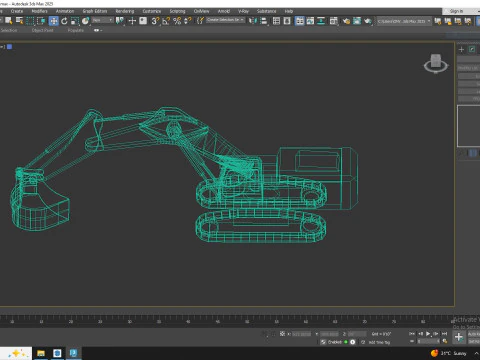Play the animation
This screenshot has width=480, height=360.
pos(428,334)
